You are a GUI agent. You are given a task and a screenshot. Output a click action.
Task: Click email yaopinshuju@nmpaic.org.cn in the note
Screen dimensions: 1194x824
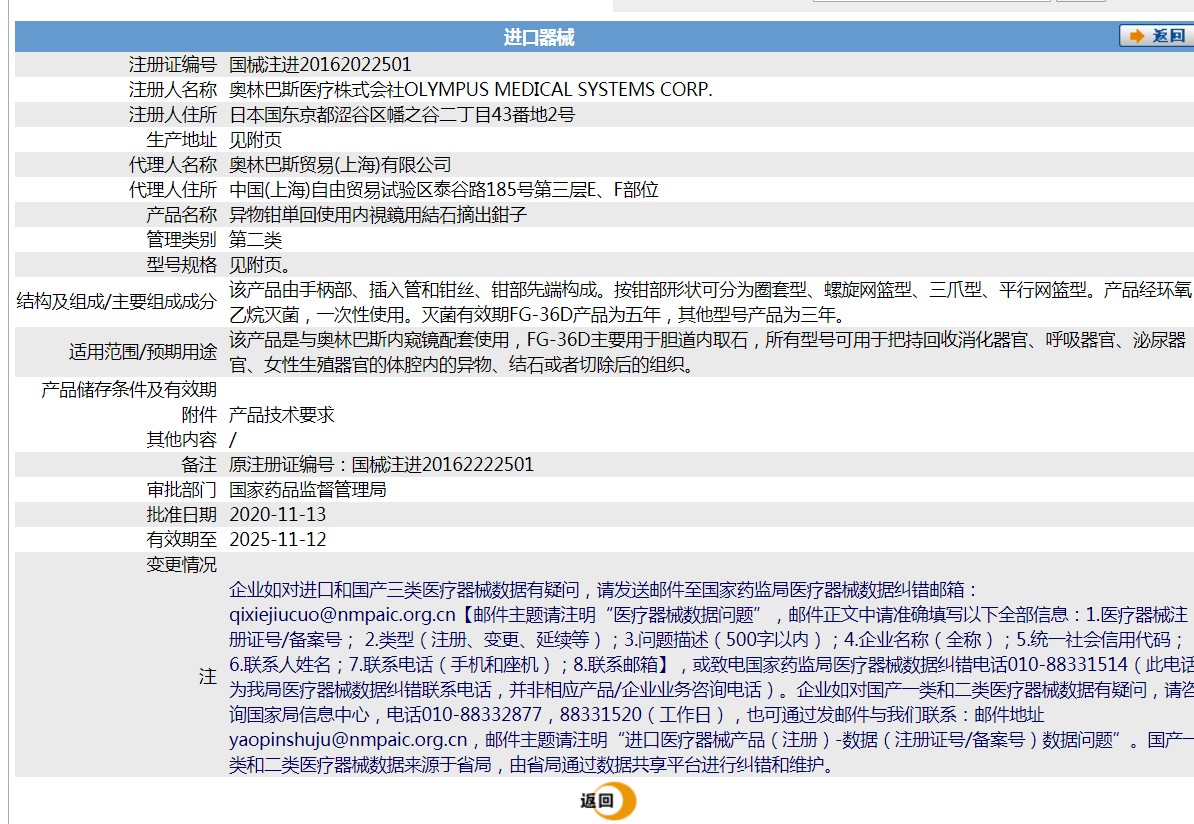tap(348, 739)
